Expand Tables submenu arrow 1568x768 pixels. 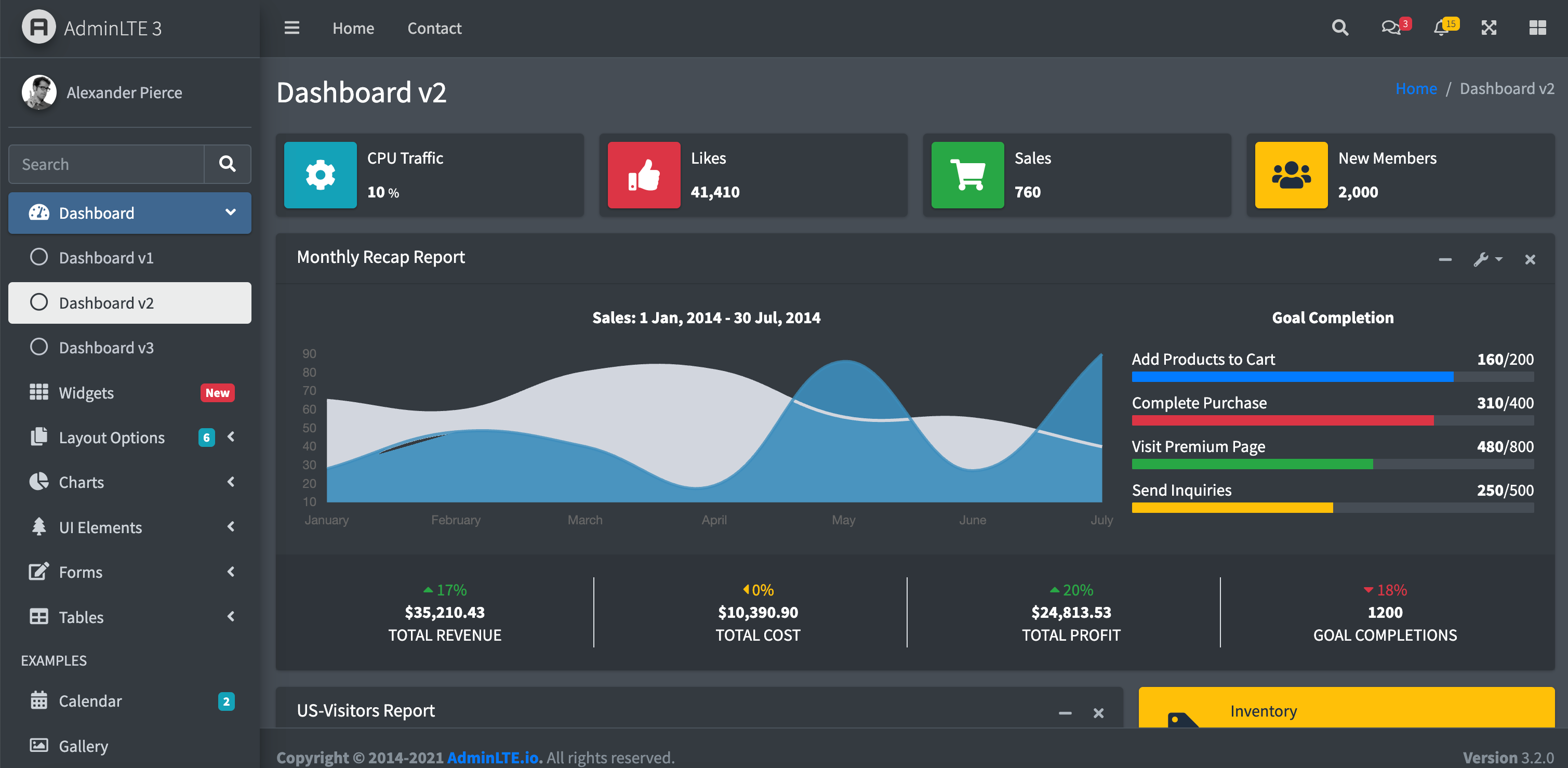pos(231,616)
